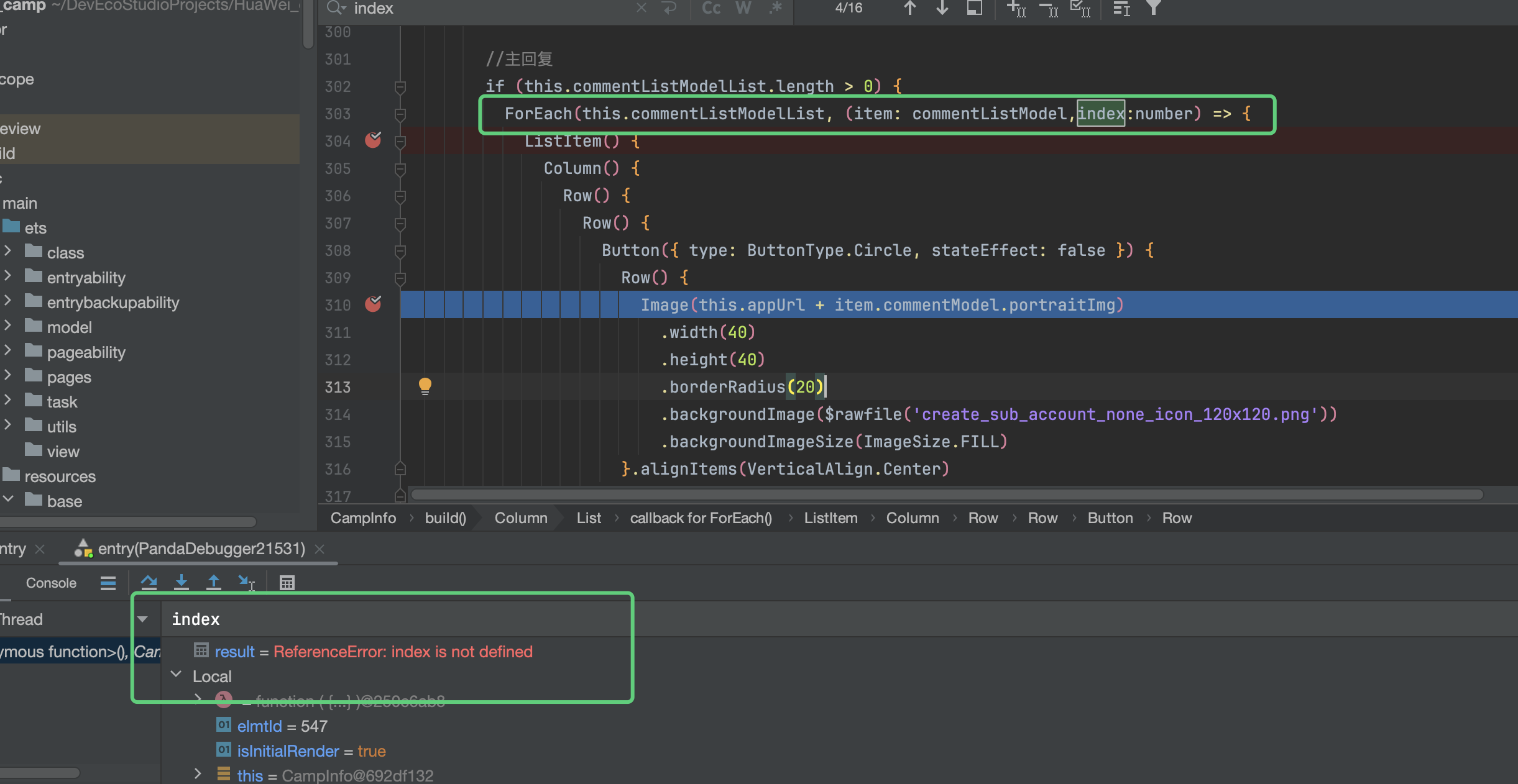The height and width of the screenshot is (784, 1518).
Task: Click build() breadcrumb
Action: 445,518
